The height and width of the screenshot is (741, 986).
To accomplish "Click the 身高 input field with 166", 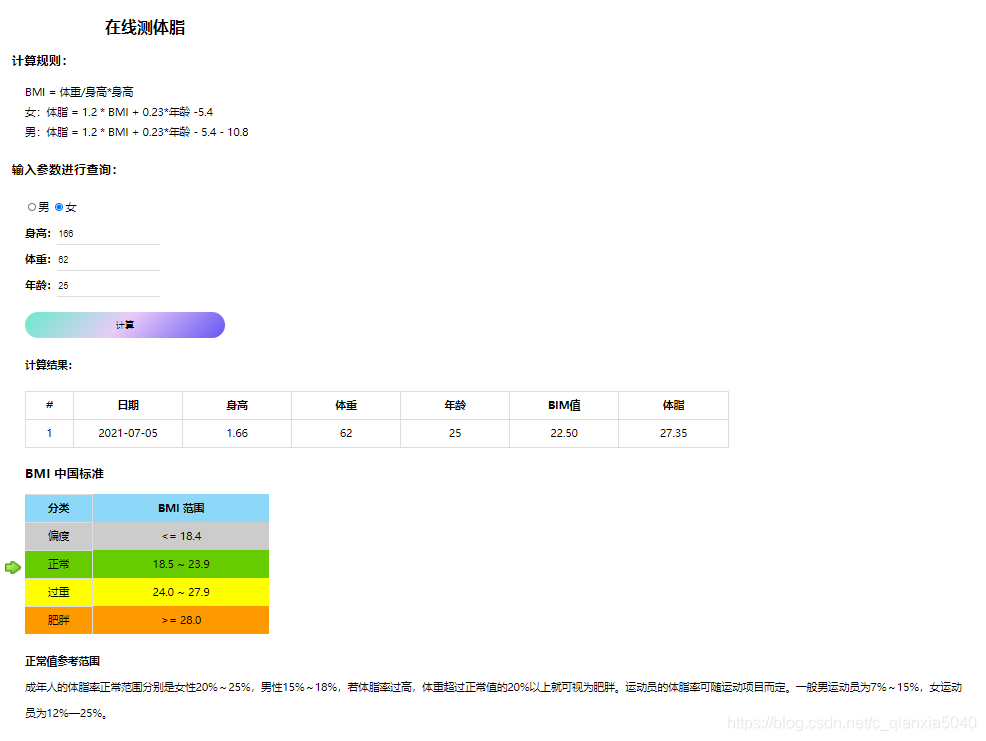I will pyautogui.click(x=108, y=233).
